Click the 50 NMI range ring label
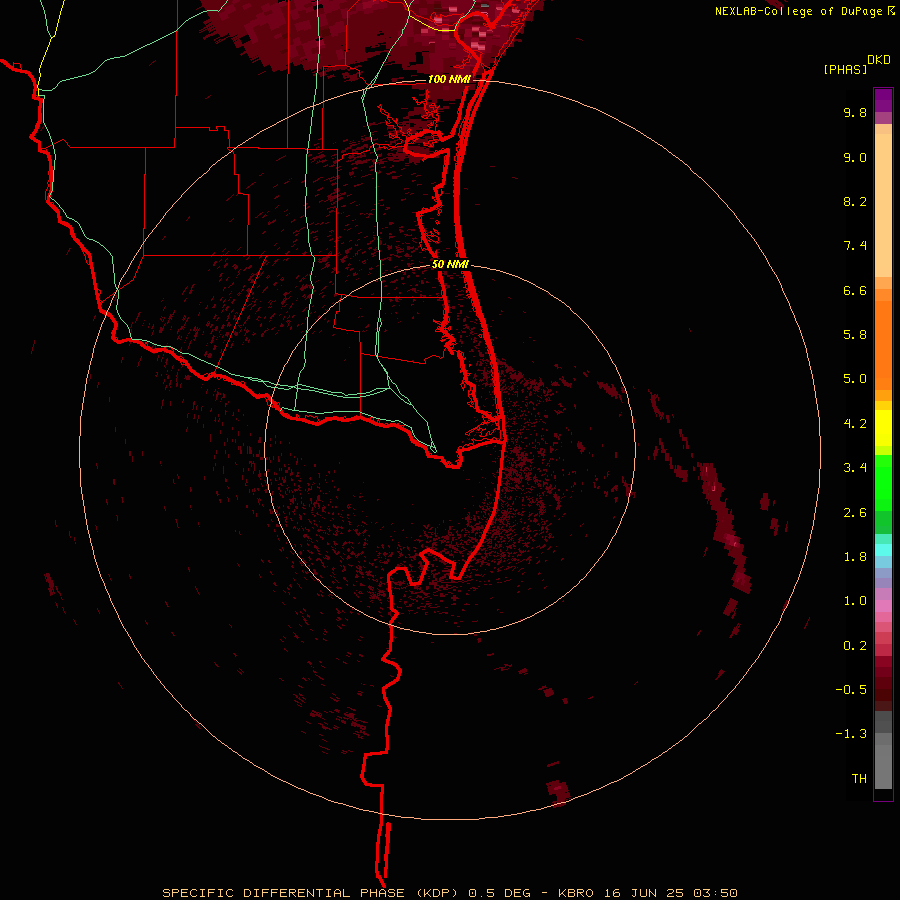The width and height of the screenshot is (900, 900). click(450, 264)
